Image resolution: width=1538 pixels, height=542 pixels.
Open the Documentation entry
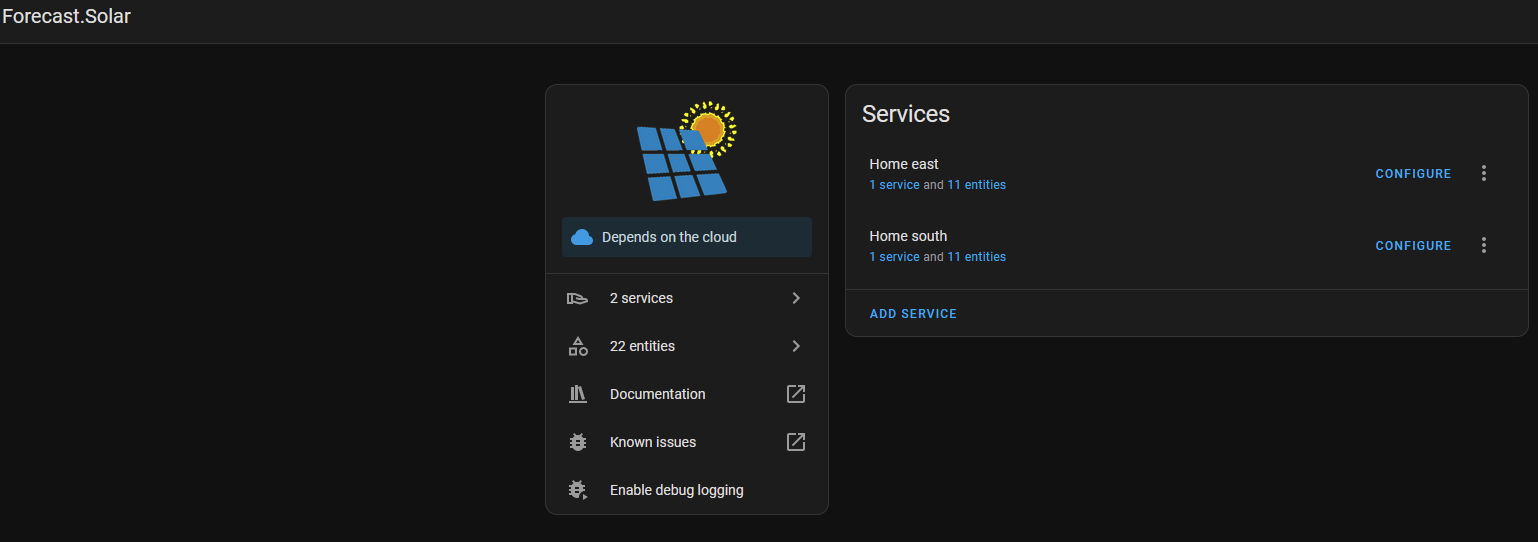click(687, 394)
